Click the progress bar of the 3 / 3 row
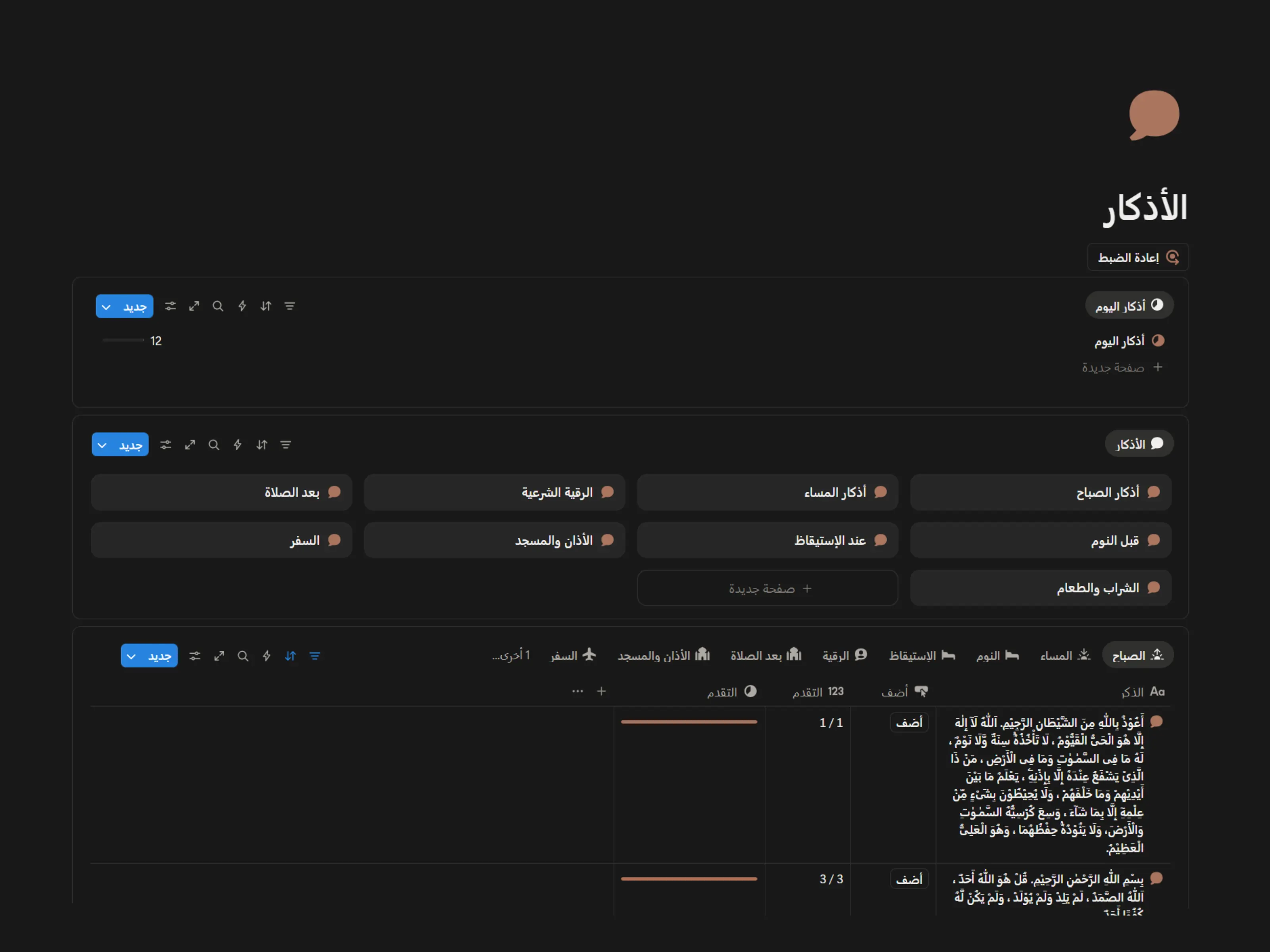 [x=689, y=879]
